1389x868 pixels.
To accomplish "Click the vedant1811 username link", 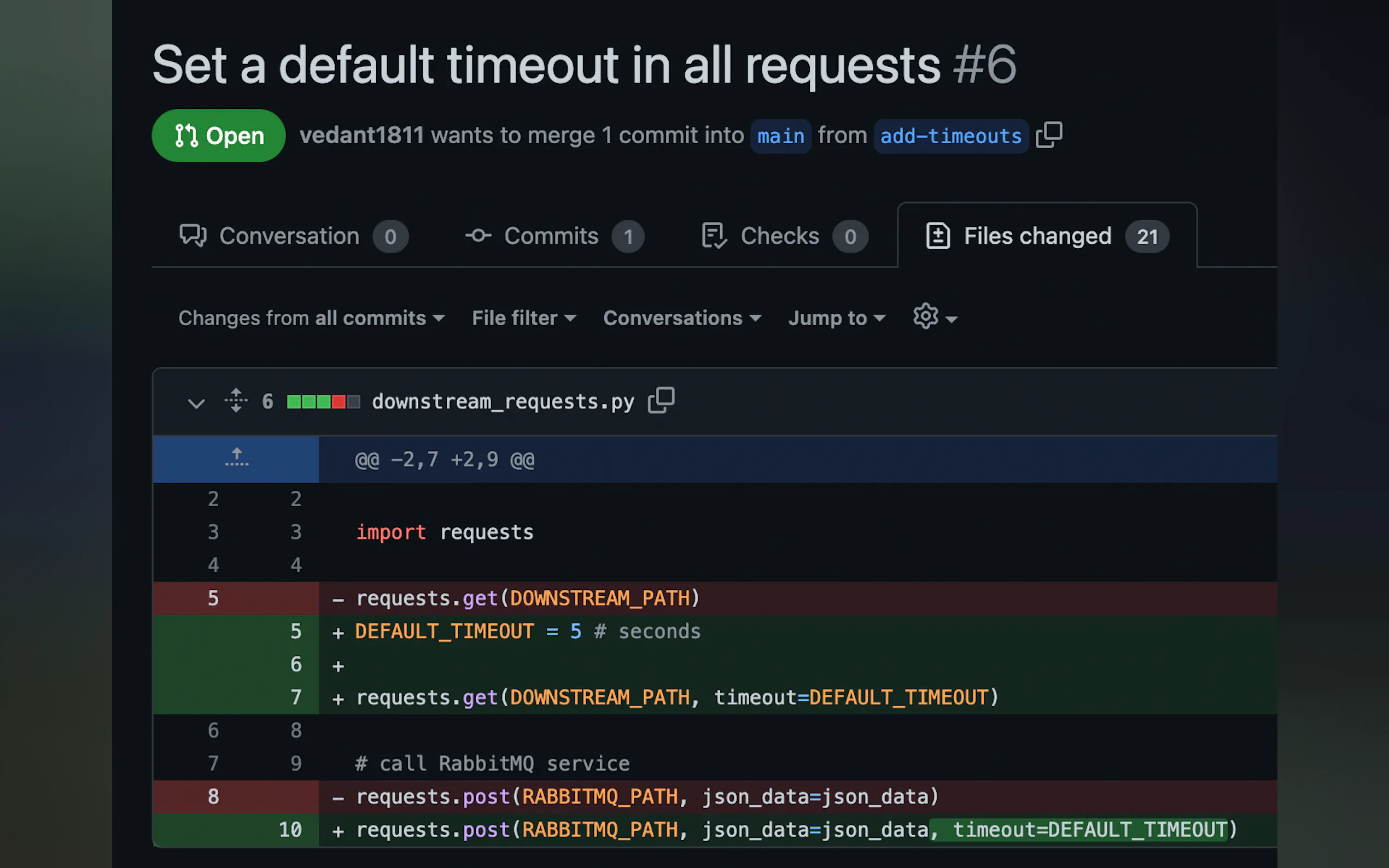I will coord(362,136).
